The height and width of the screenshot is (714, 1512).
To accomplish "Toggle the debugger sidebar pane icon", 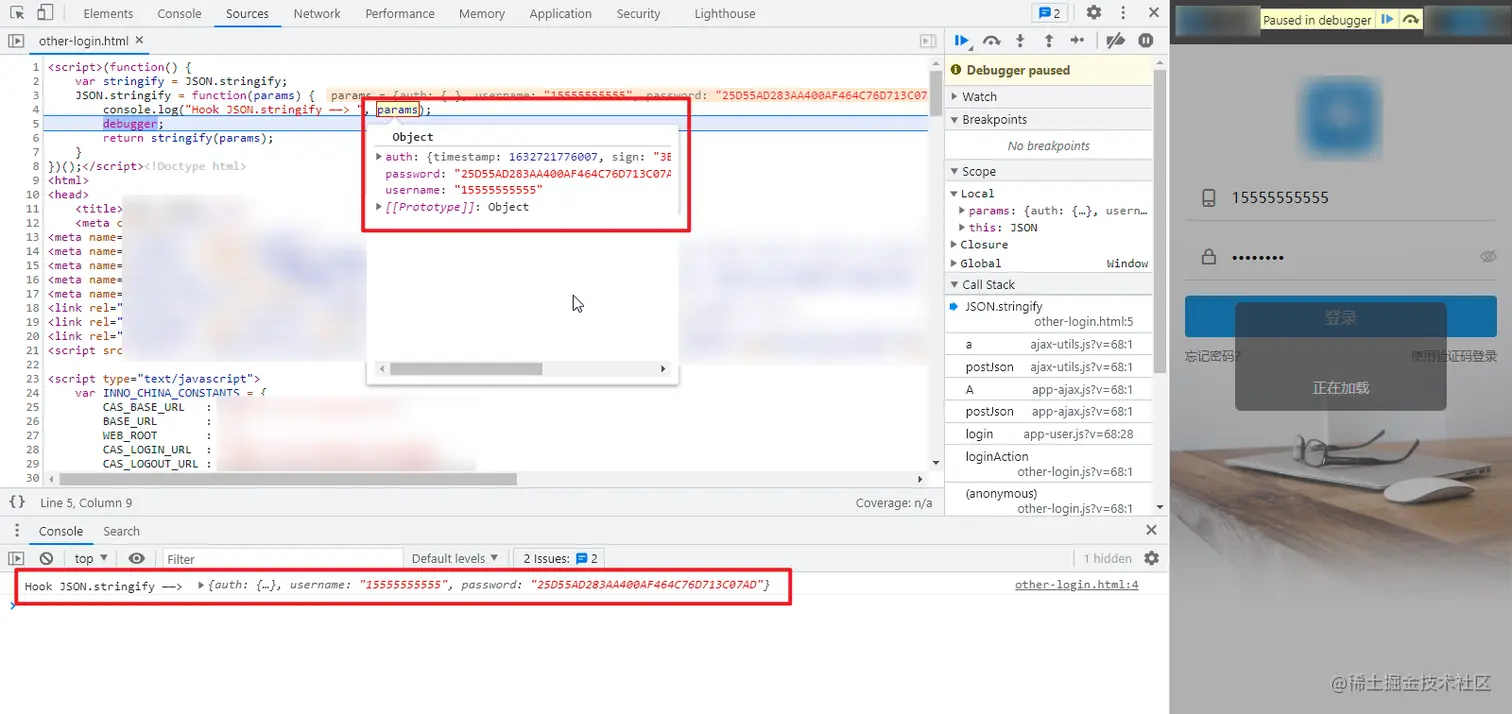I will [928, 41].
